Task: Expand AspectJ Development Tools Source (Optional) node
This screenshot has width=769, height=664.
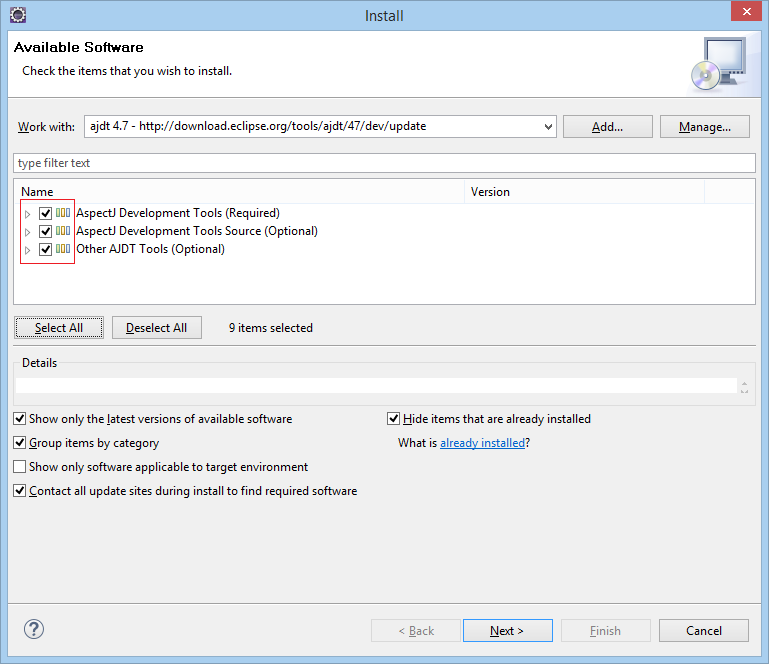Action: pos(27,231)
